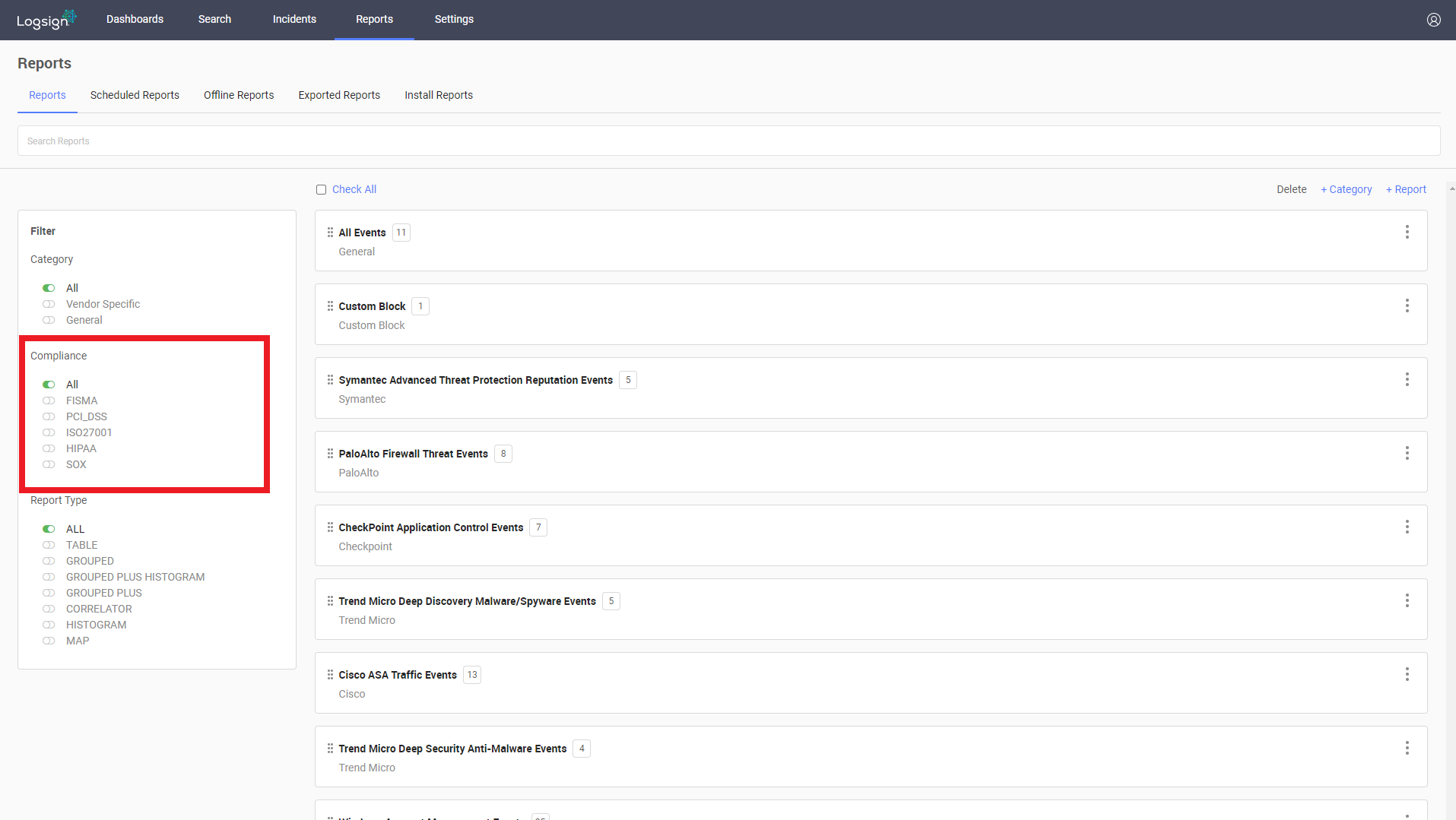Open the options menu for CheckPoint Application Control Events
Viewport: 1456px width, 820px height.
pyautogui.click(x=1407, y=527)
